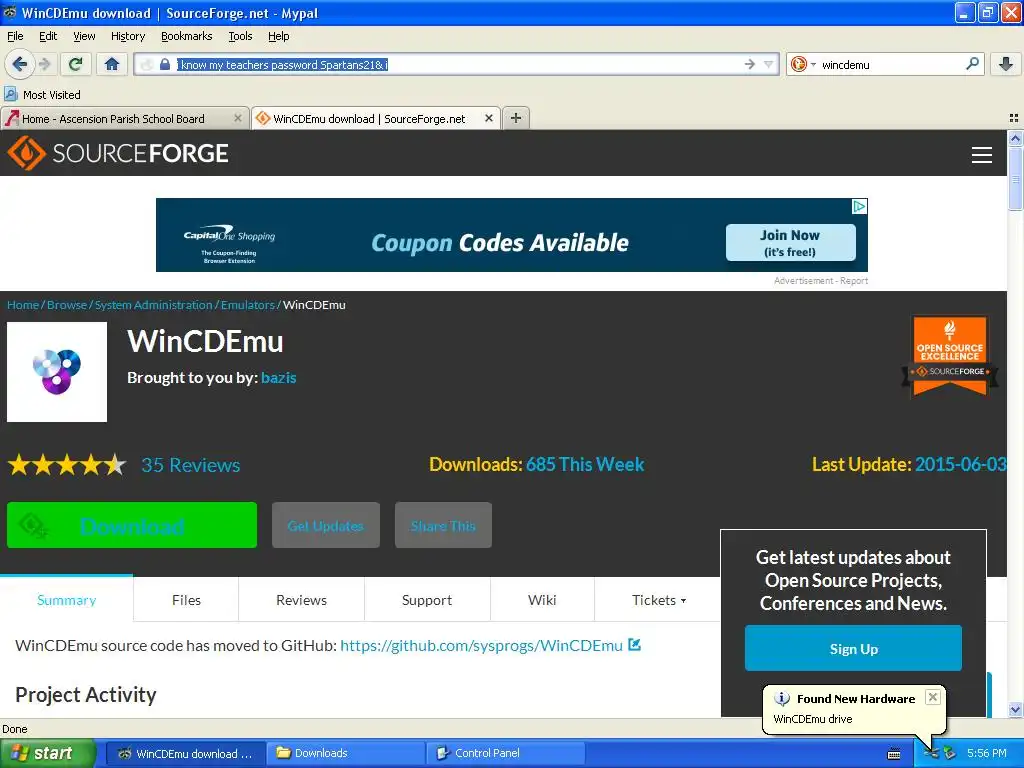The height and width of the screenshot is (768, 1024).
Task: Click the Emulators breadcrumb link
Action: [248, 305]
